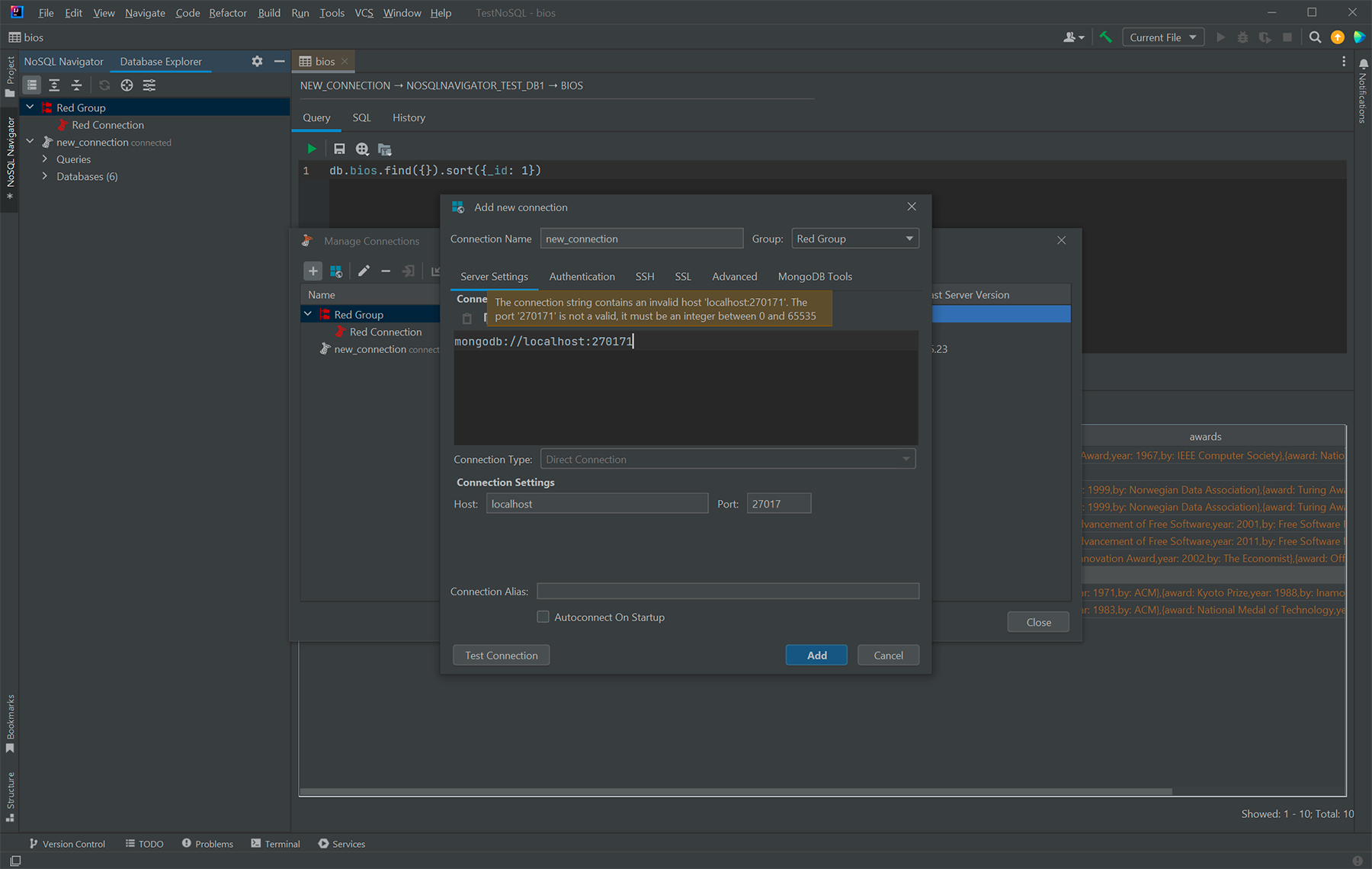Expand the Databases (6) tree node

[45, 176]
